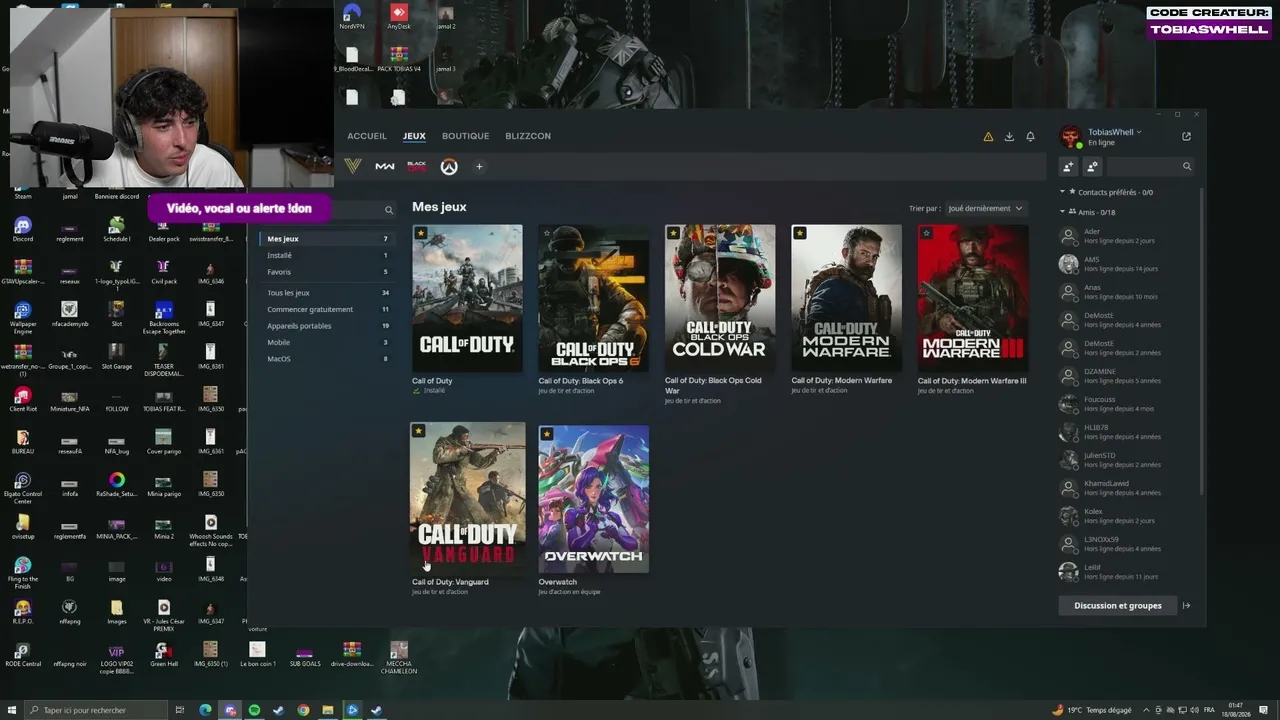Click the friend management icon beside add friend
The height and width of the screenshot is (720, 1280).
click(x=1092, y=167)
